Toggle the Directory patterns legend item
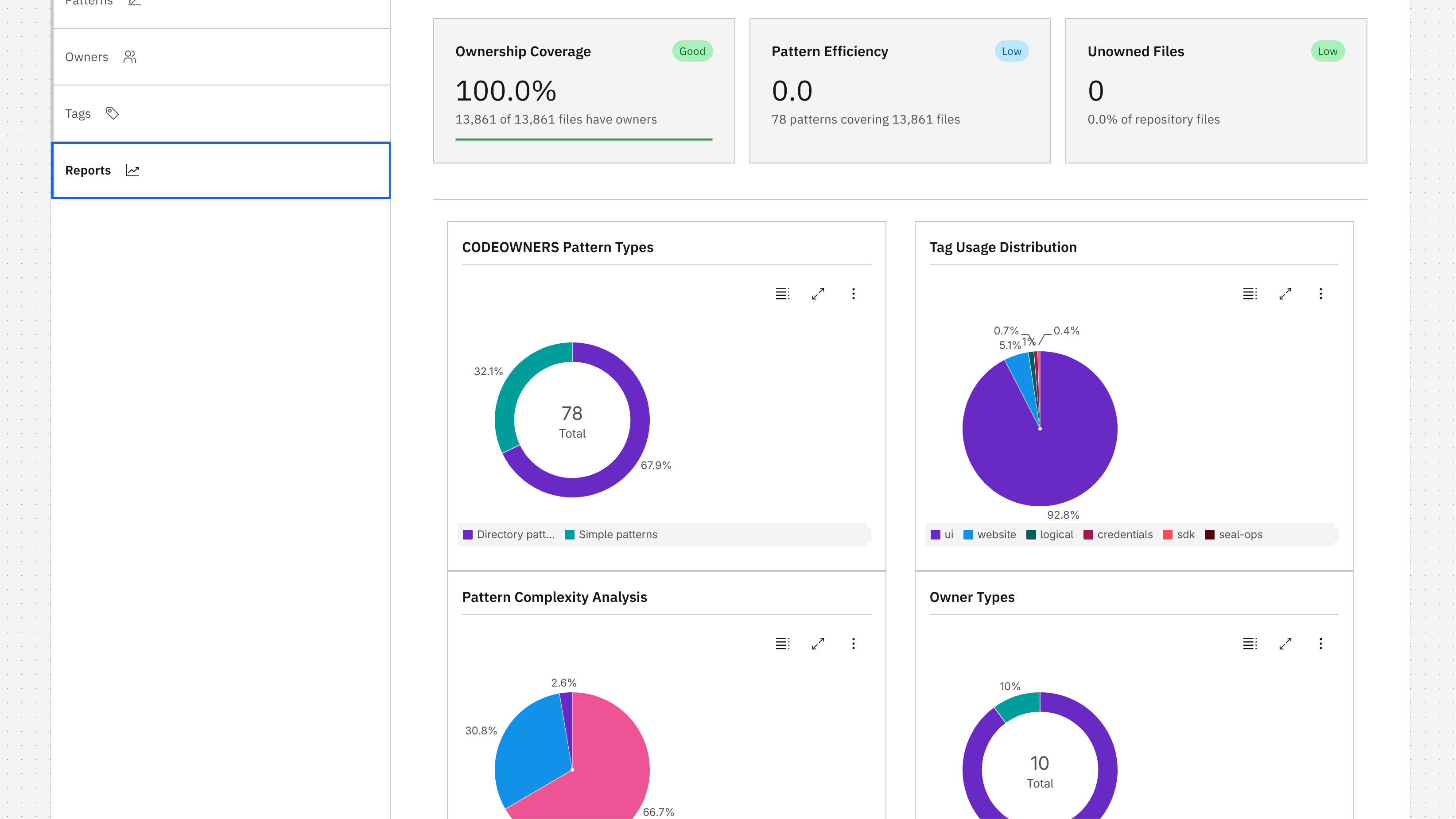Image resolution: width=1456 pixels, height=819 pixels. coord(509,534)
